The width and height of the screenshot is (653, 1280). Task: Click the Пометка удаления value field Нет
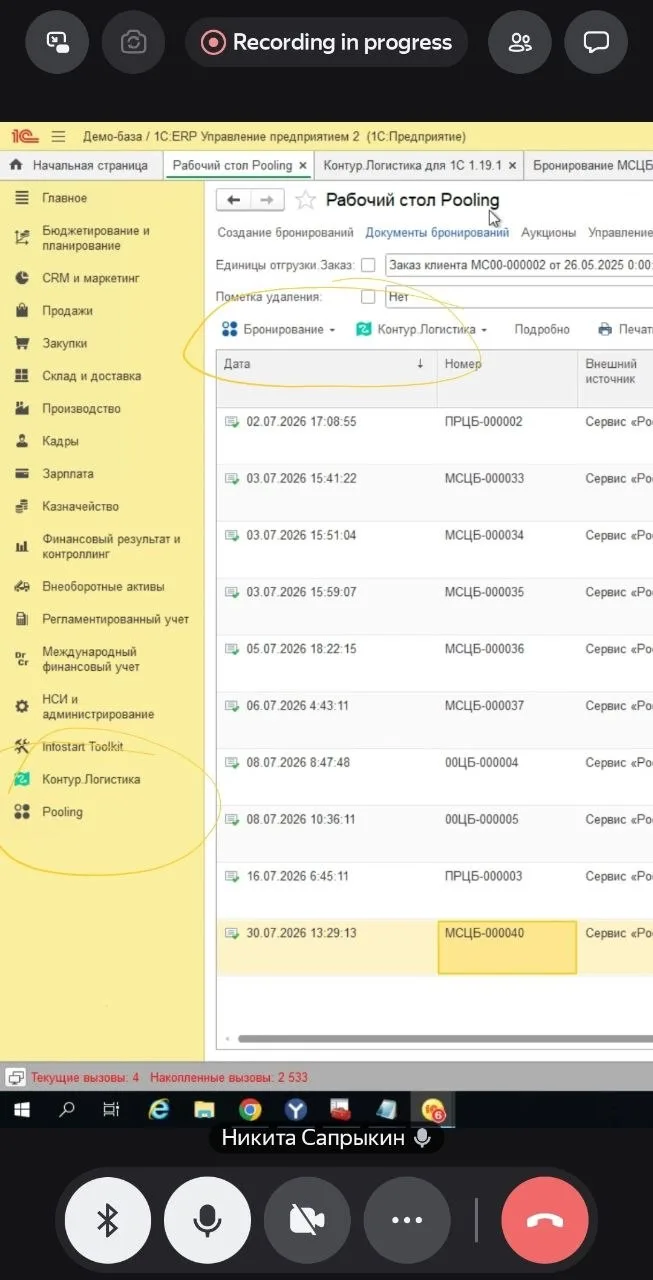[519, 297]
